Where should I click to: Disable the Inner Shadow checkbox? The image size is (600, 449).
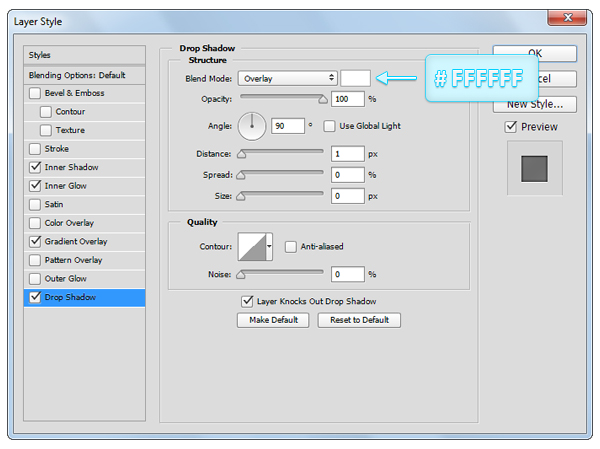point(36,167)
